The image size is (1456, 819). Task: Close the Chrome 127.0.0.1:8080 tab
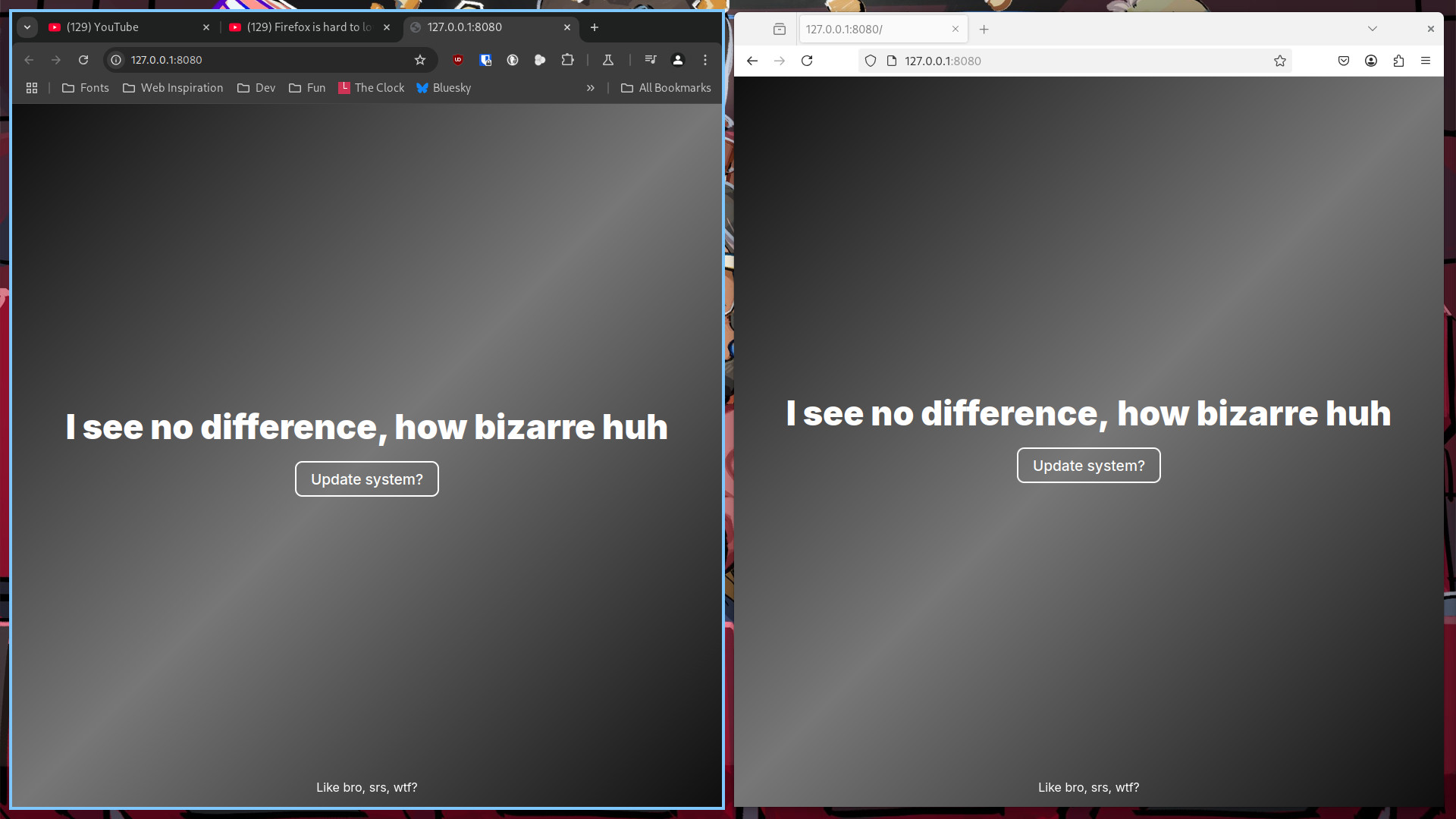tap(567, 27)
